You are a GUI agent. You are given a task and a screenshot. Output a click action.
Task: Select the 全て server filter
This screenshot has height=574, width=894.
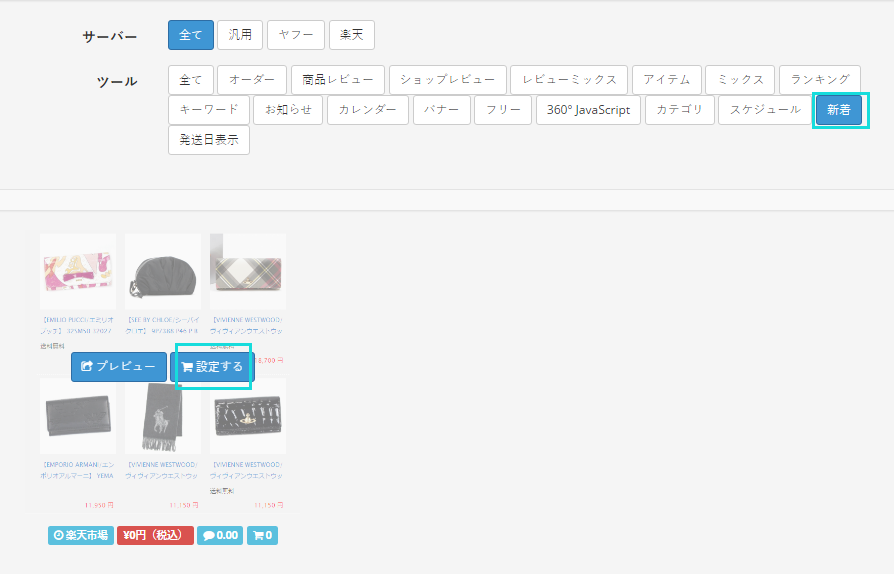(190, 35)
